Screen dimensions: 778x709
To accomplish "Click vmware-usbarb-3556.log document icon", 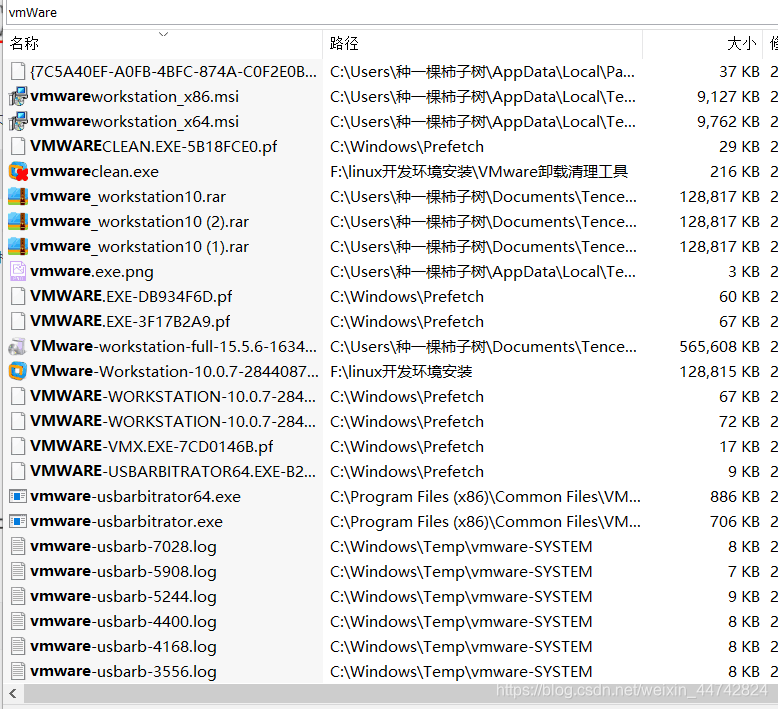I will pos(18,671).
